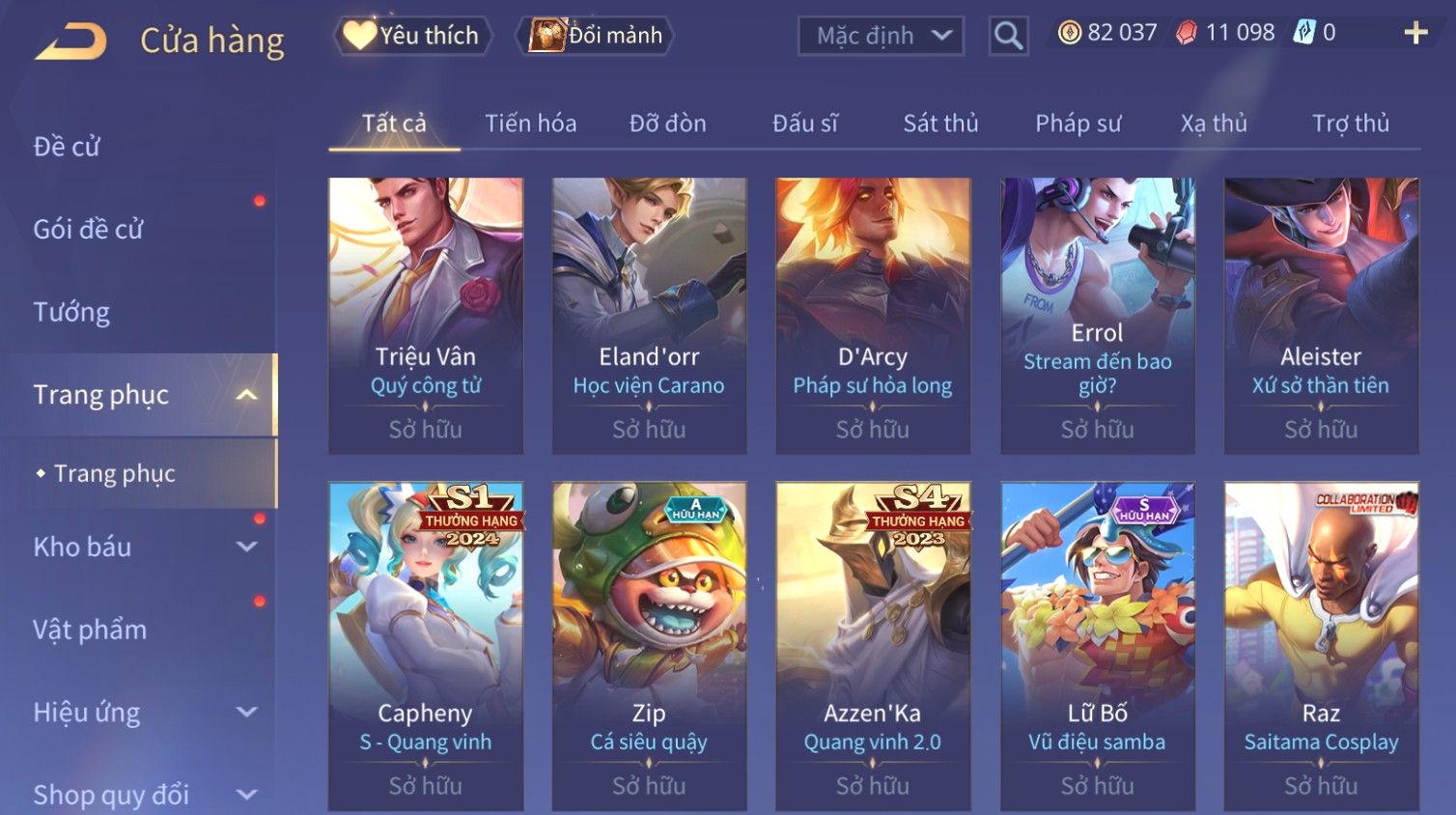The width and height of the screenshot is (1456, 815).
Task: Open the Mặc định sort dropdown
Action: [x=881, y=36]
